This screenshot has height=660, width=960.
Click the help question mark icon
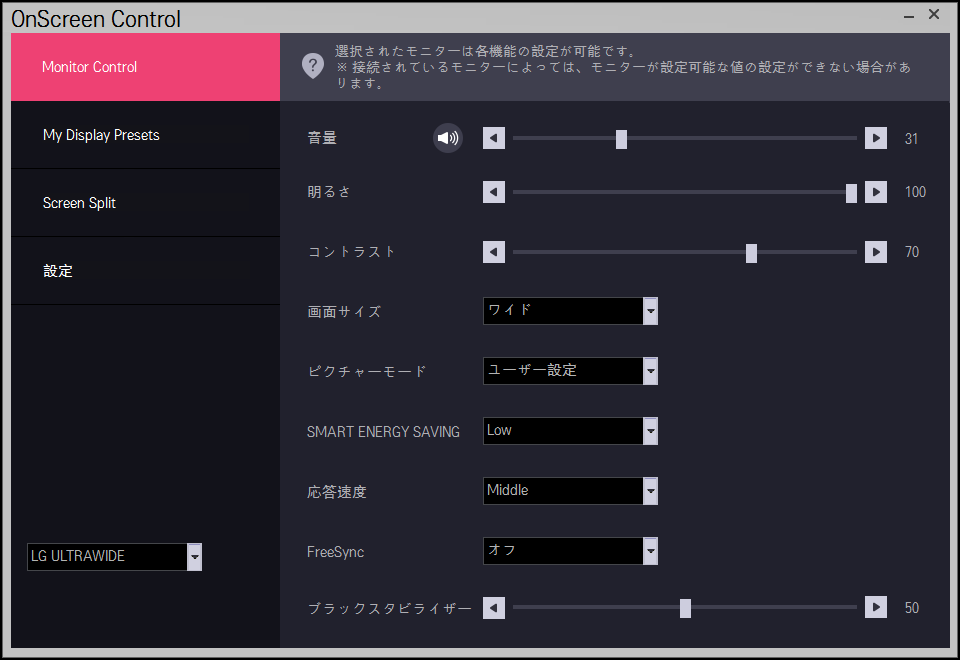[313, 66]
